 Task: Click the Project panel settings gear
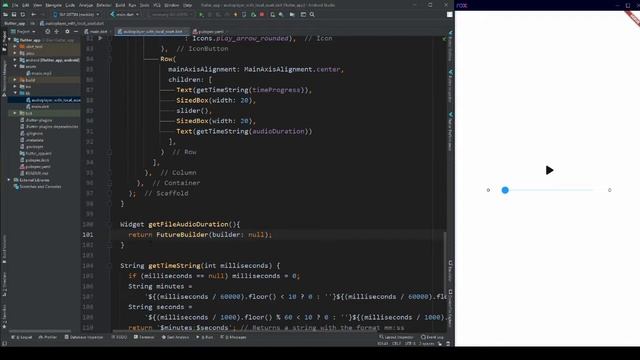click(67, 31)
